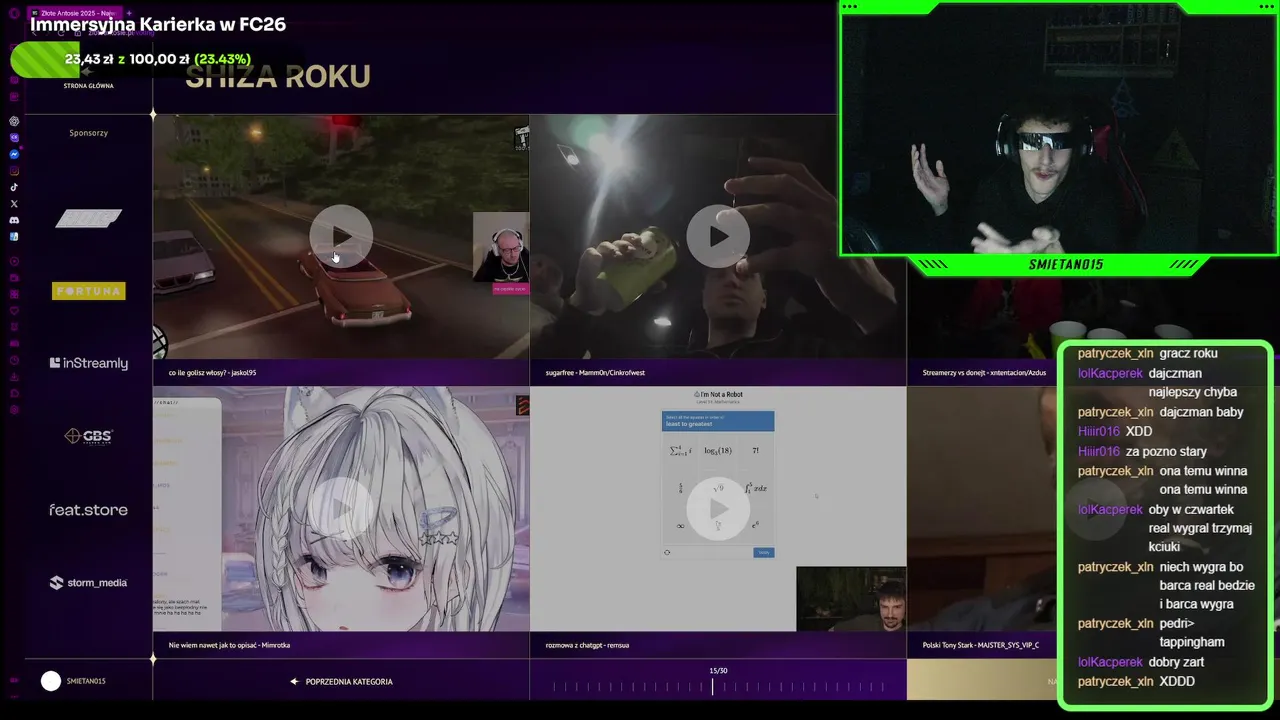Select the 'Złote Antosie 2025' browser tab
This screenshot has width=1280, height=720.
pyautogui.click(x=76, y=13)
